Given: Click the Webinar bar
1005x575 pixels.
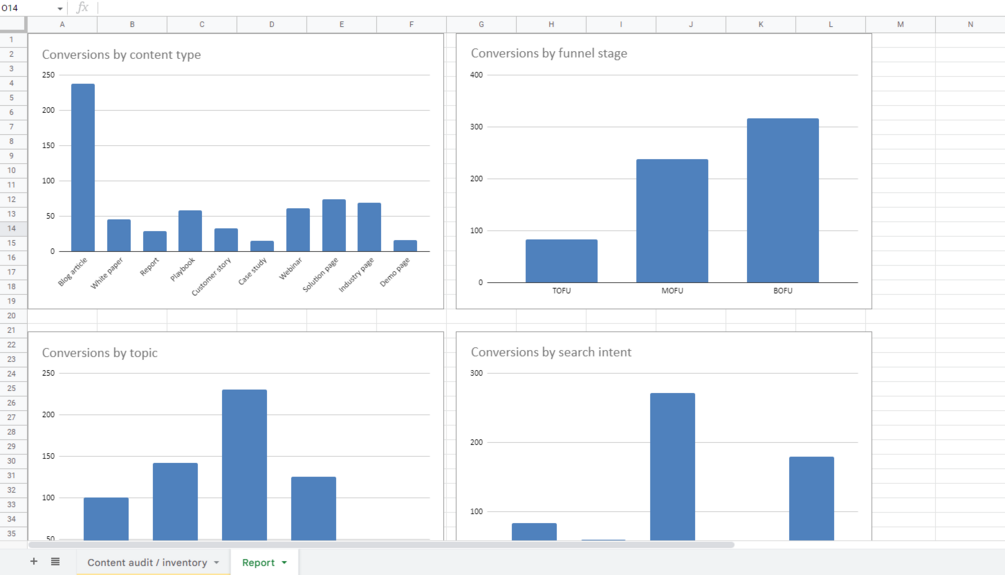Looking at the screenshot, I should pyautogui.click(x=297, y=229).
